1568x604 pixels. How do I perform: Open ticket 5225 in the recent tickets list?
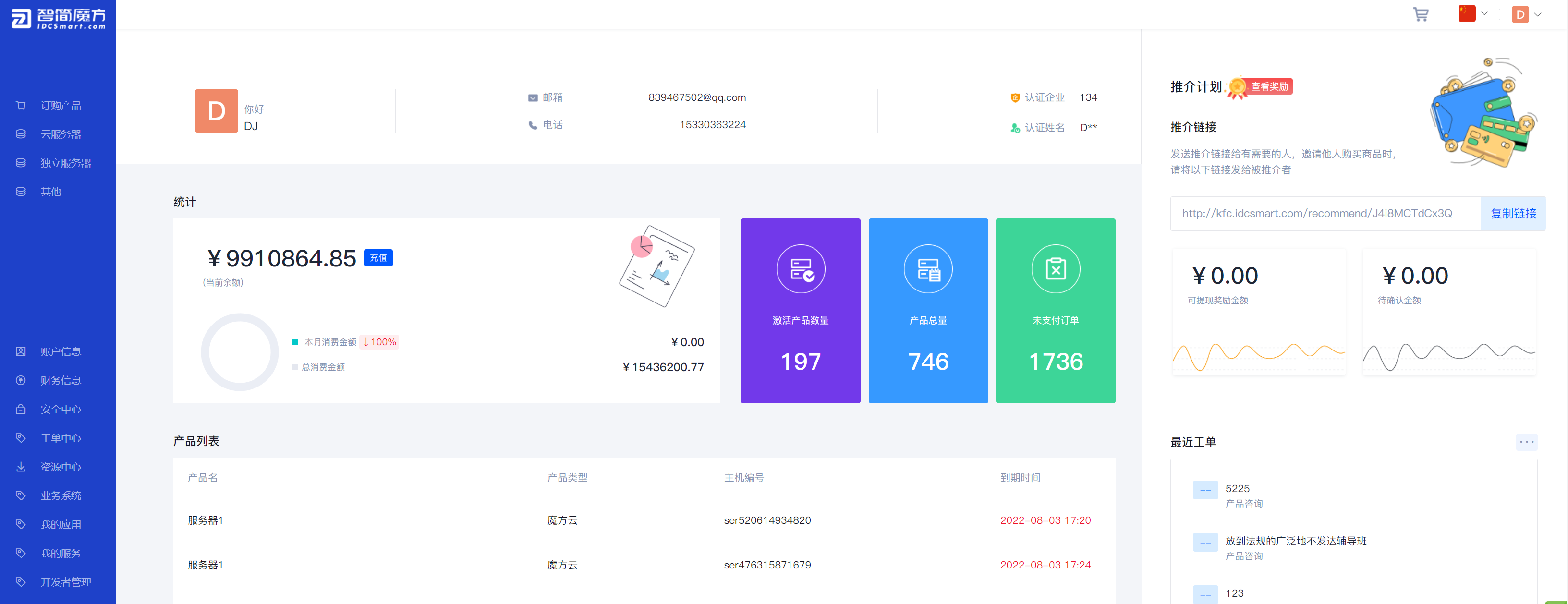pos(1237,488)
